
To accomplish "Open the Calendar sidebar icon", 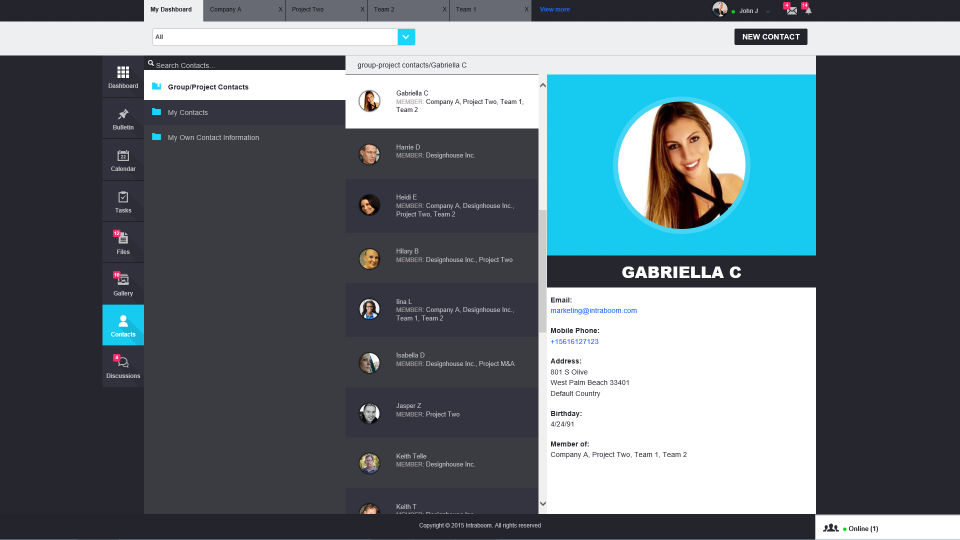I will coord(123,160).
